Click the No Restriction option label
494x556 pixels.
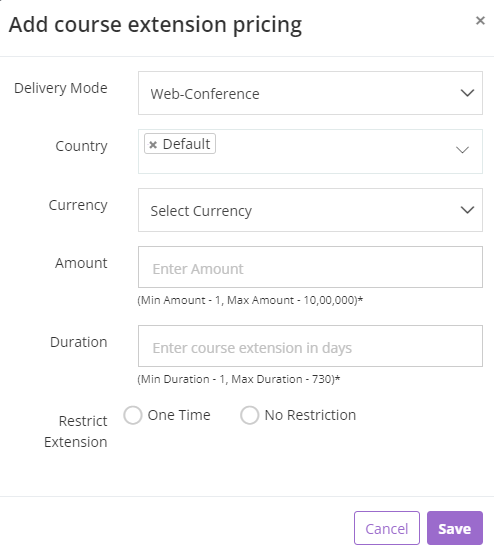(x=310, y=415)
